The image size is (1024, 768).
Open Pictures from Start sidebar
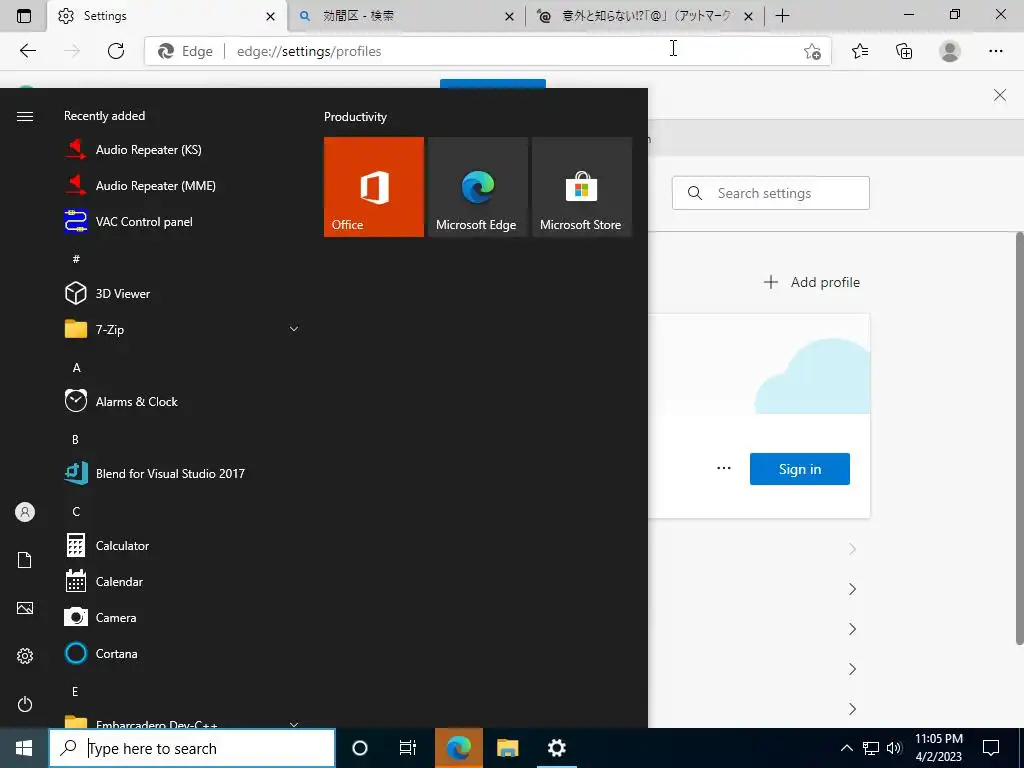25,608
